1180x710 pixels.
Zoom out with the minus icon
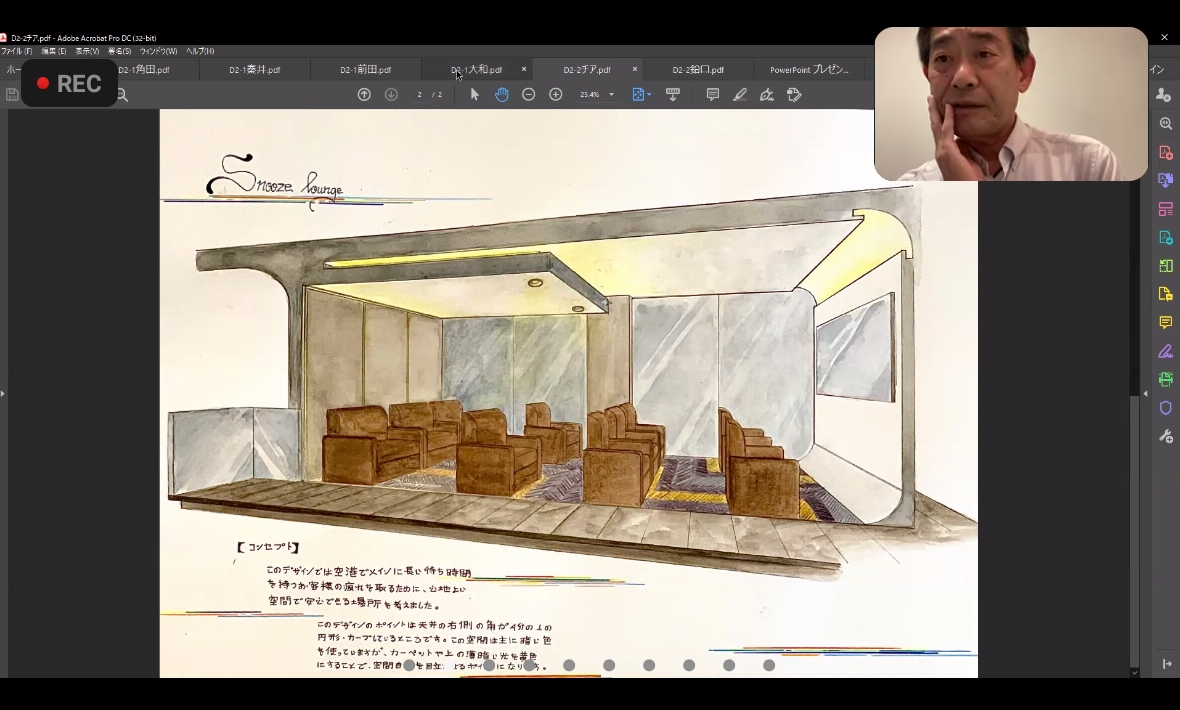529,94
